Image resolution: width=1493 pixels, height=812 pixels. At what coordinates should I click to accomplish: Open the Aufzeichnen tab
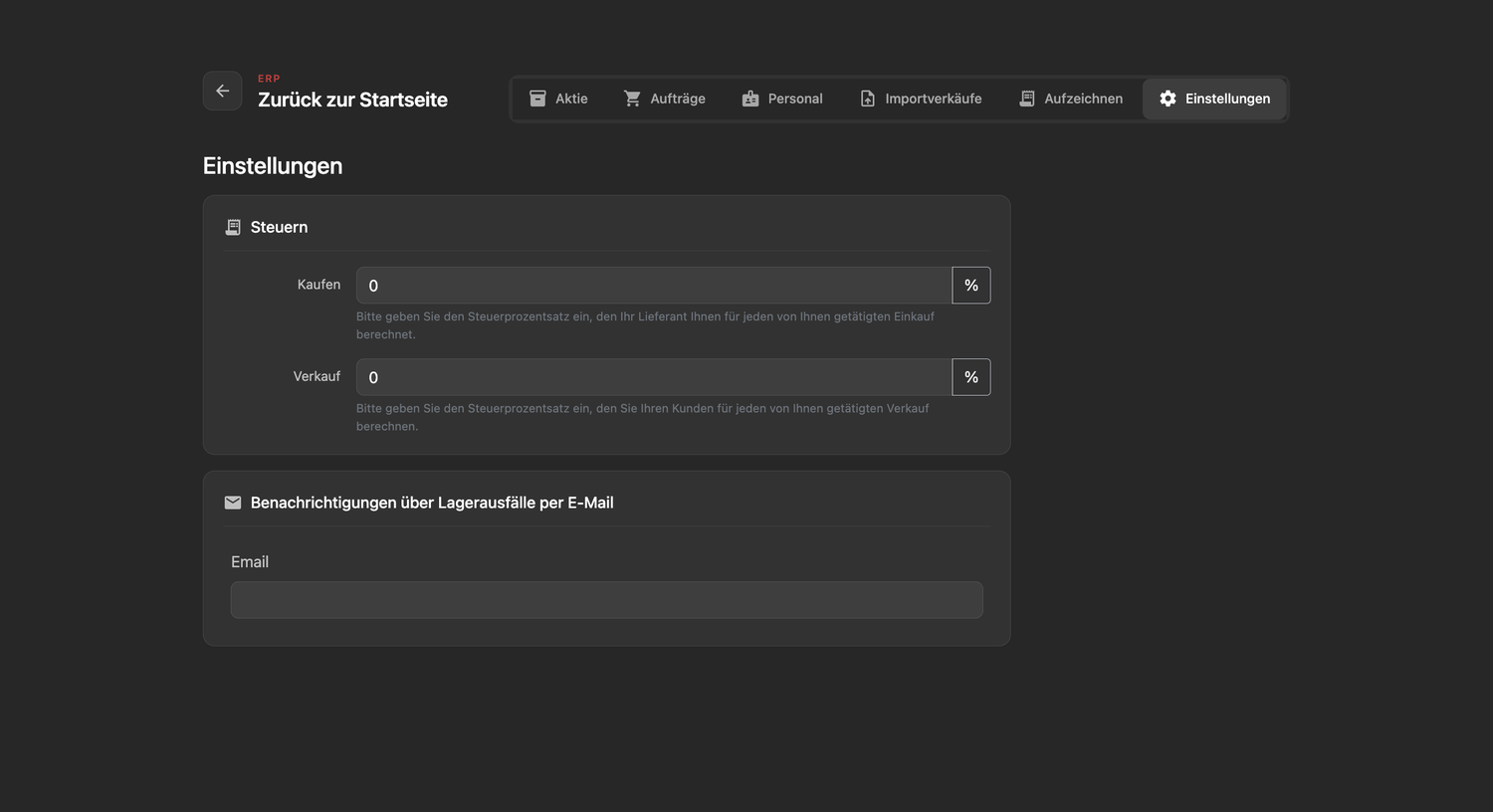[x=1070, y=99]
